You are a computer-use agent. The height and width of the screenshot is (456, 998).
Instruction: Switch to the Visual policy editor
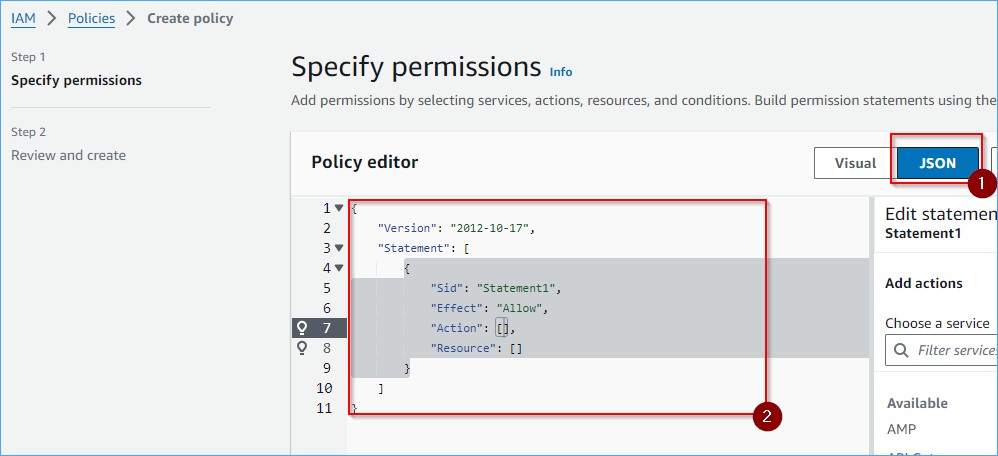click(855, 163)
